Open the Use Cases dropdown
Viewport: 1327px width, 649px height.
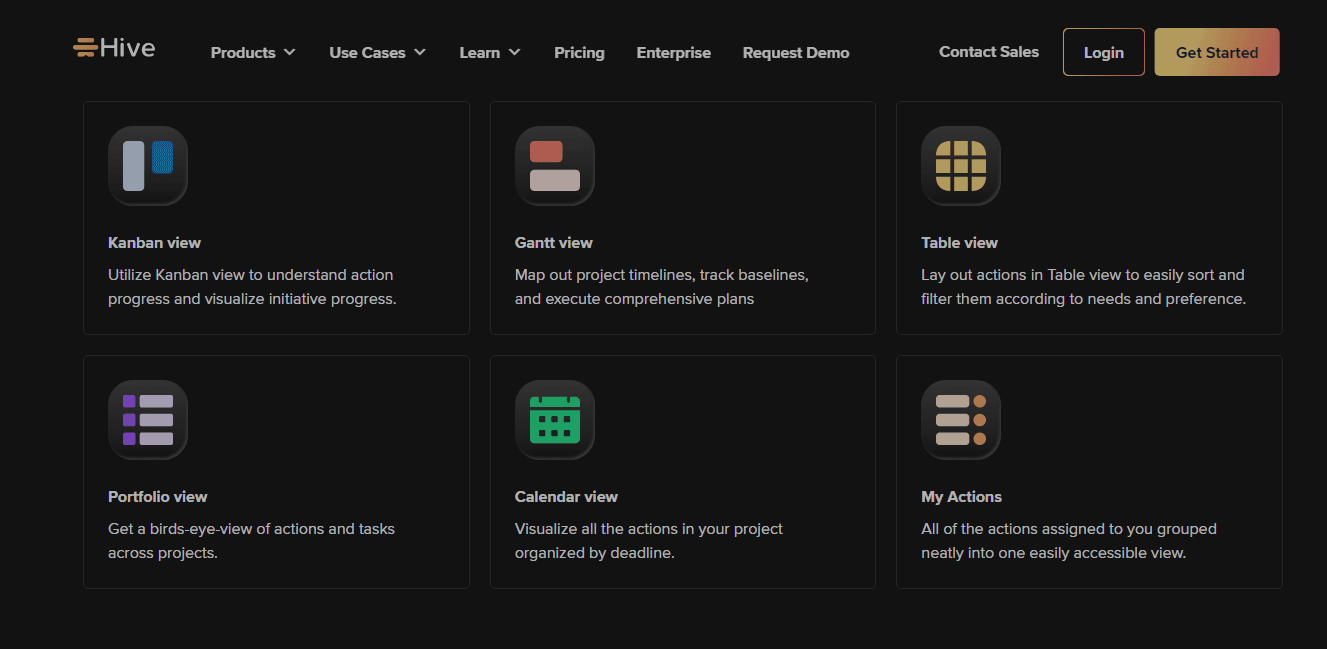click(377, 52)
